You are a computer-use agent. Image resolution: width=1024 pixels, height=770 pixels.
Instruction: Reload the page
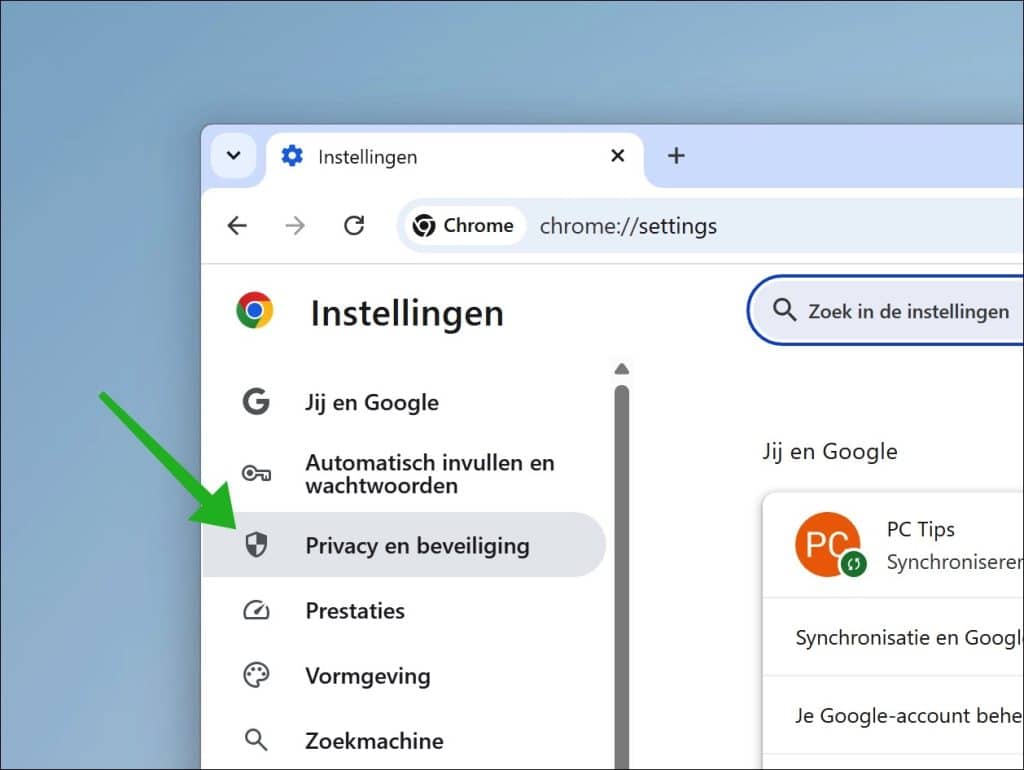pos(354,226)
